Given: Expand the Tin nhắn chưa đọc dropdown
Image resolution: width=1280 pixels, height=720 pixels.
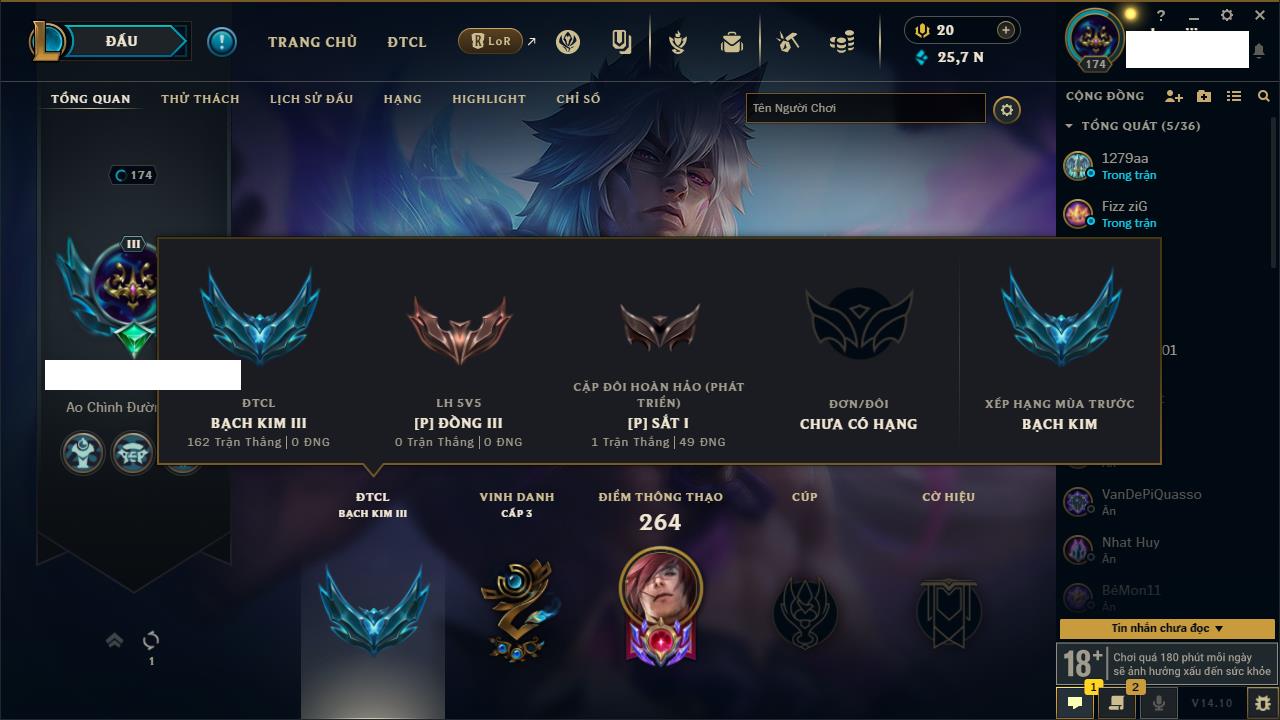Looking at the screenshot, I should [x=1167, y=628].
